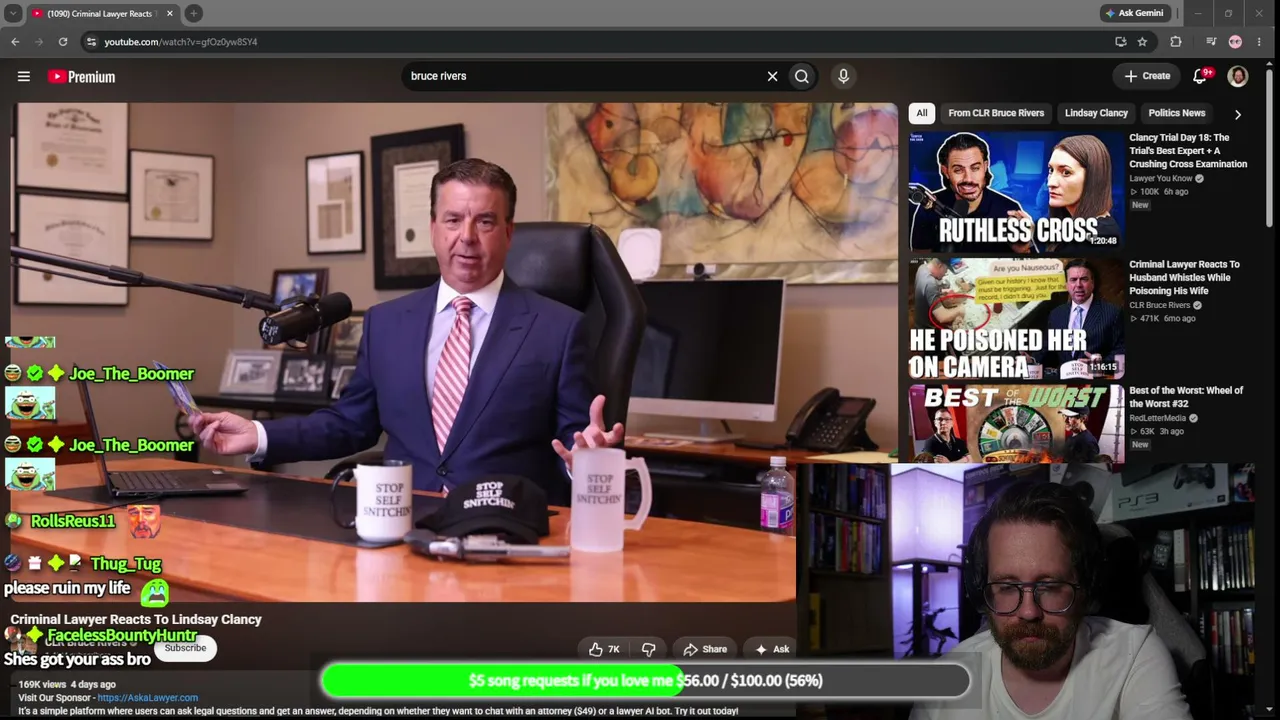Open the notifications bell

tap(1200, 76)
